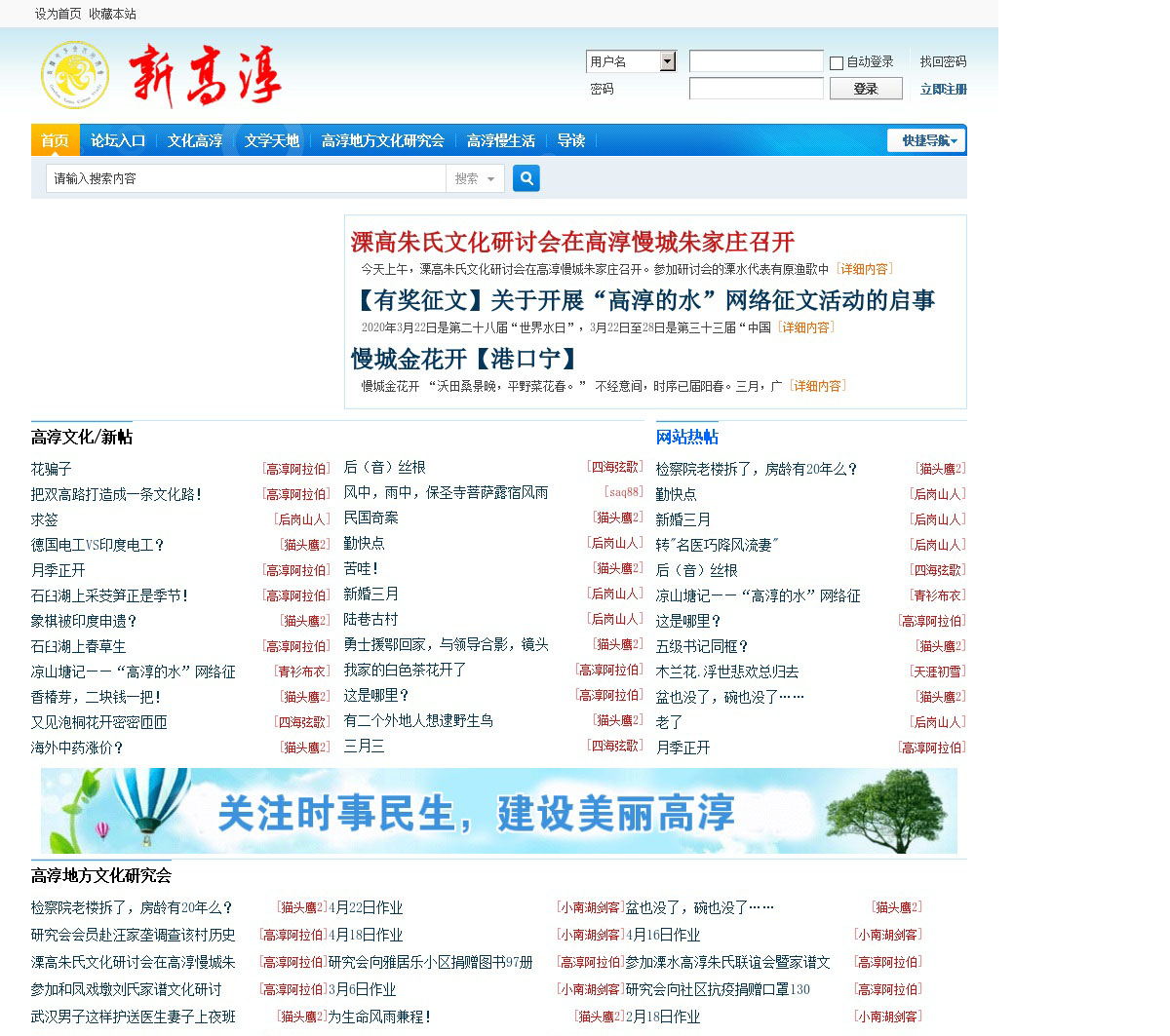Viewport: 1170px width, 1036px height.
Task: Go to the 文学天地 section
Action: (271, 140)
